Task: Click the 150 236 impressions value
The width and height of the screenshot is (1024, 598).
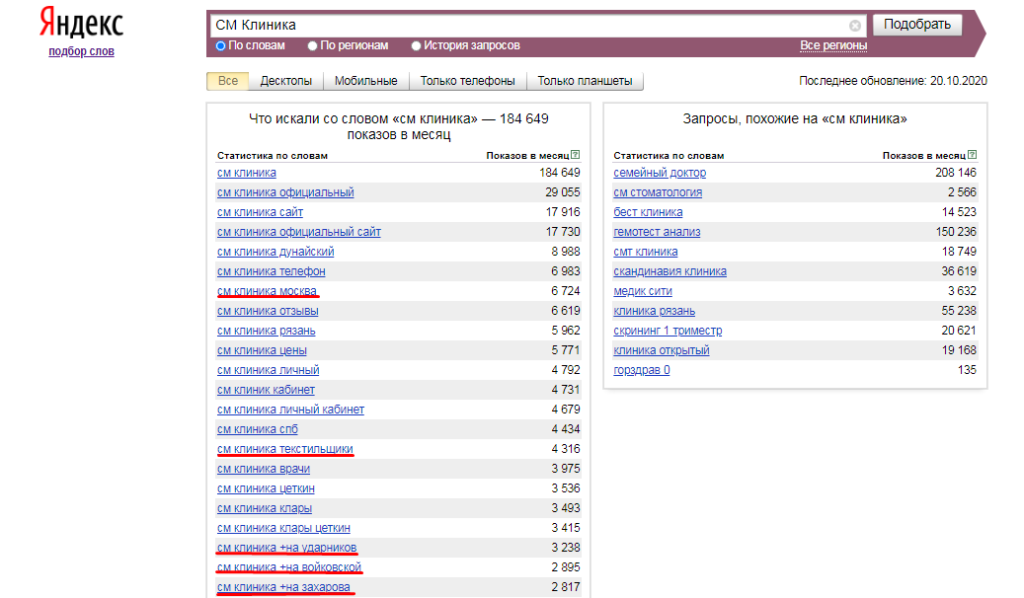Action: pyautogui.click(x=955, y=232)
